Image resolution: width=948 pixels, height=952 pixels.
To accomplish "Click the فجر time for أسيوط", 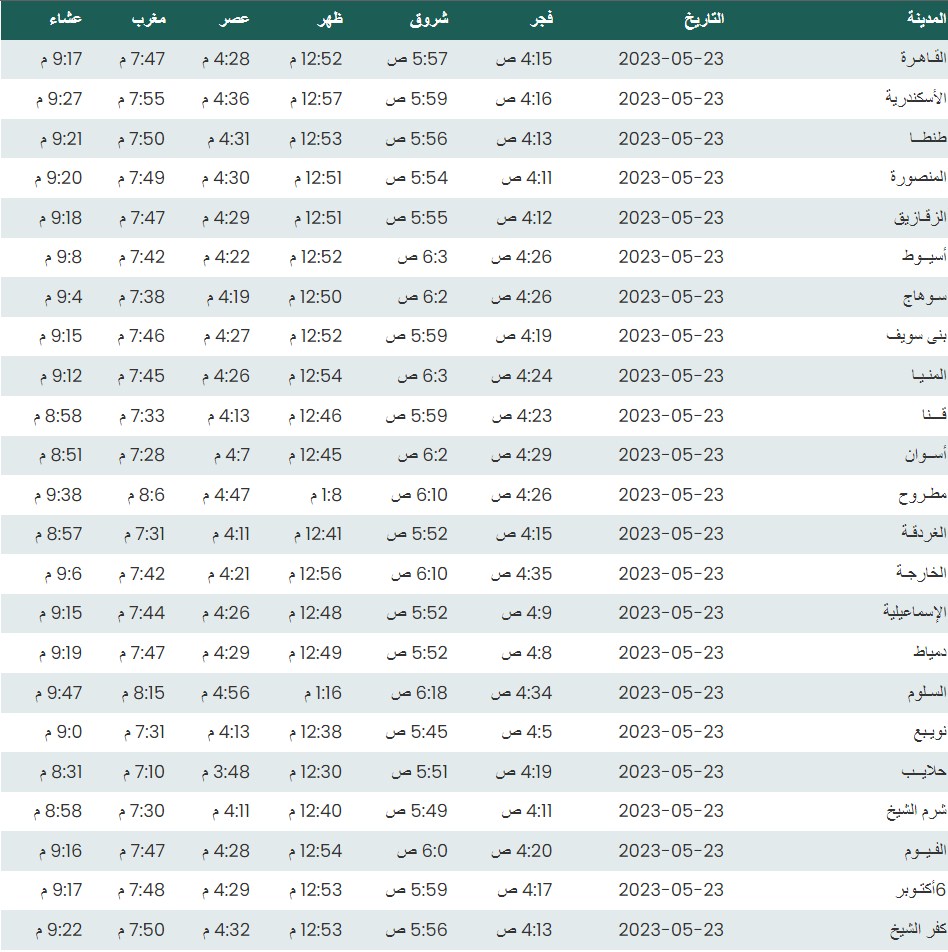I will [x=524, y=257].
